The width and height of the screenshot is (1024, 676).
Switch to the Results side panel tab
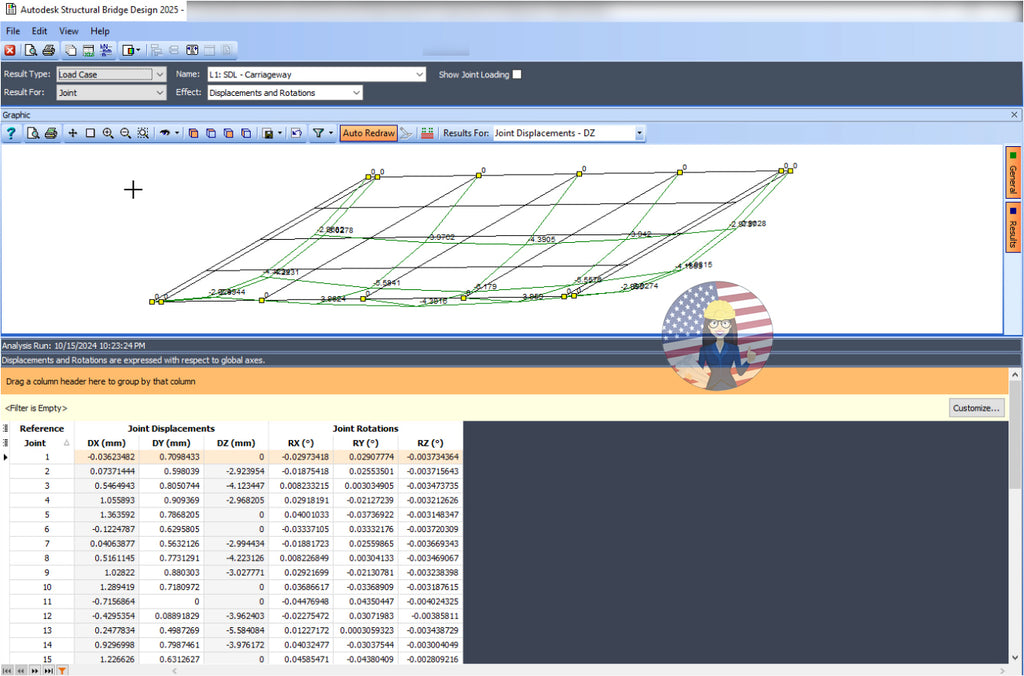[1013, 228]
